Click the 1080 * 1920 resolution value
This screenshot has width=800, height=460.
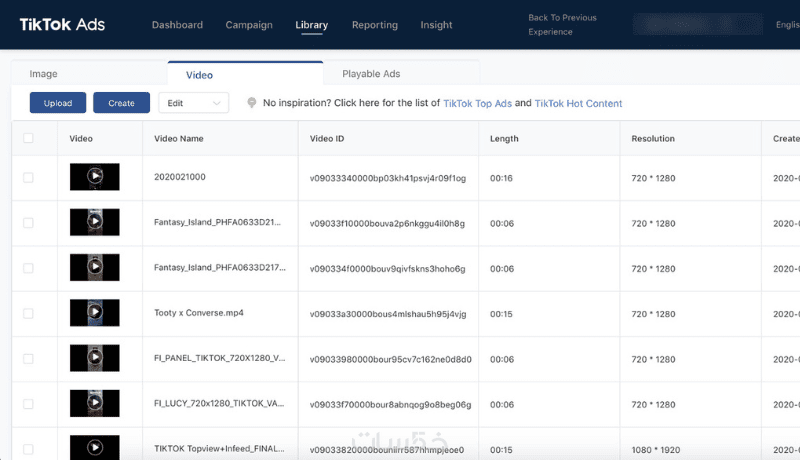pos(656,450)
